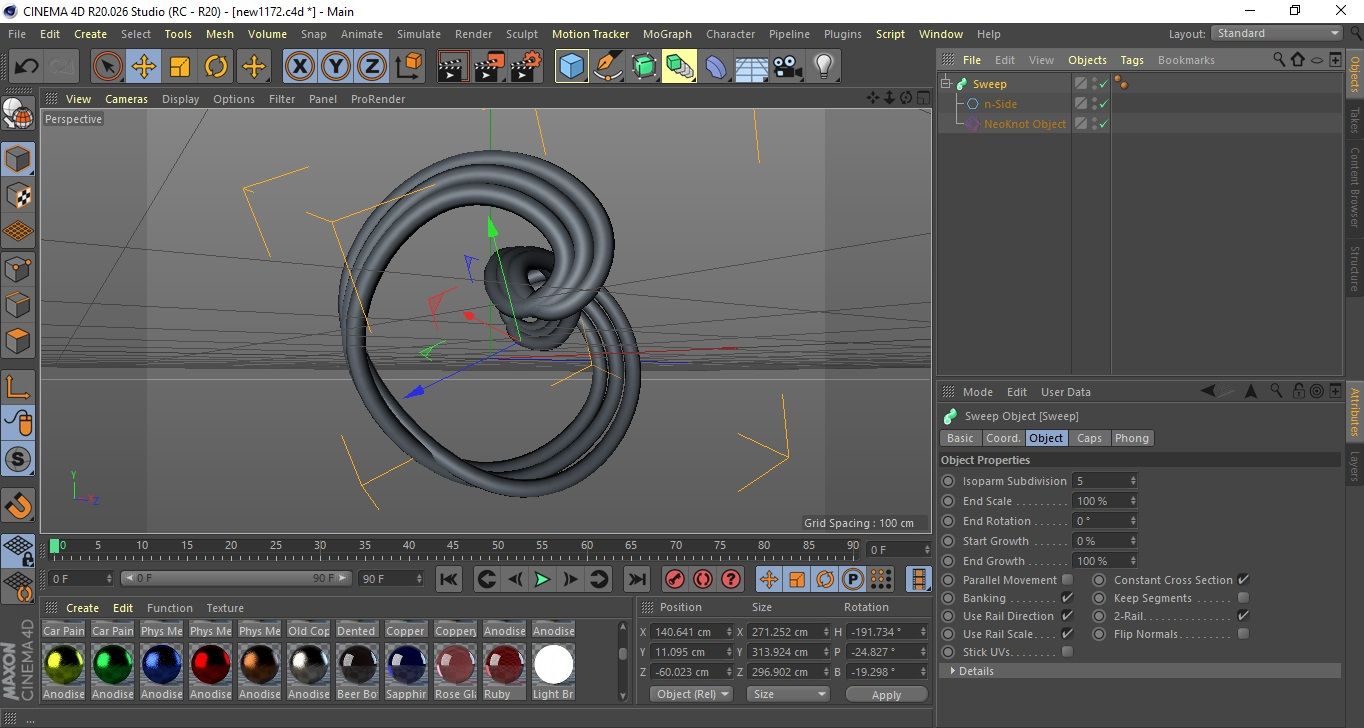Switch to the Coord. tab

(x=1003, y=438)
